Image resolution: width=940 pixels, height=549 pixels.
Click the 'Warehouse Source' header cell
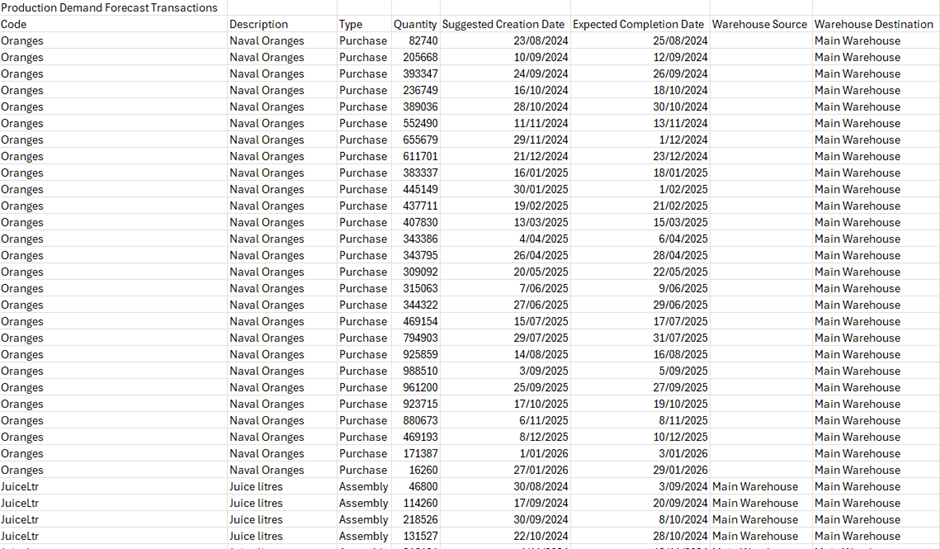[760, 24]
